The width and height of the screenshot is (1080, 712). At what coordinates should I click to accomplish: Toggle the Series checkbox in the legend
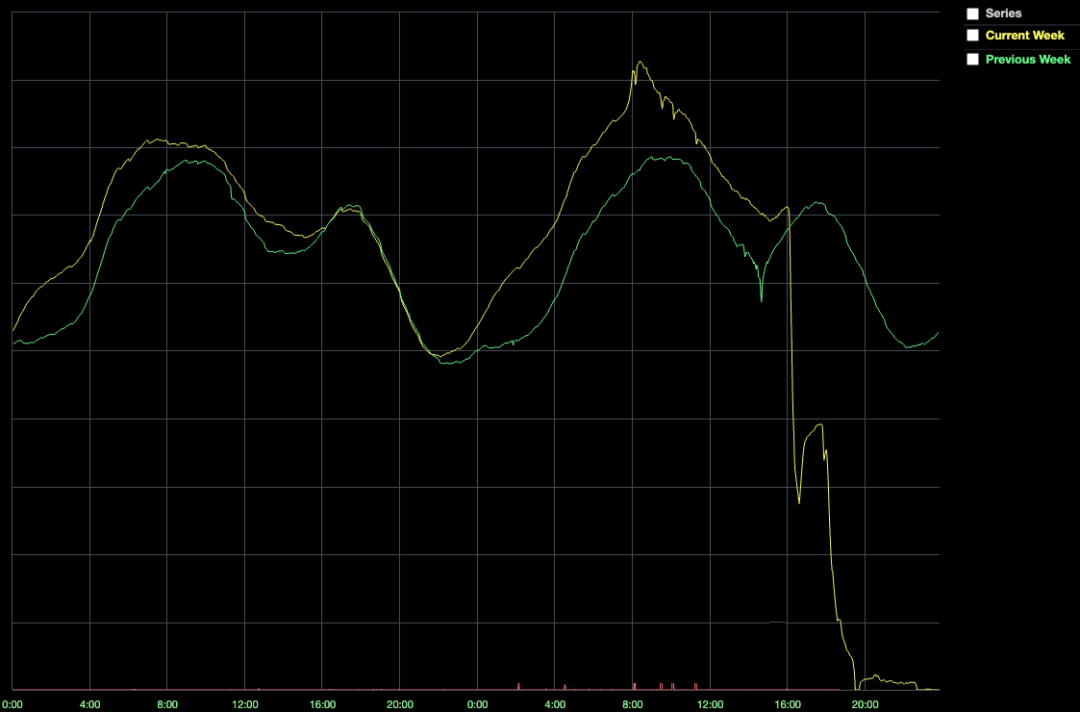tap(973, 14)
